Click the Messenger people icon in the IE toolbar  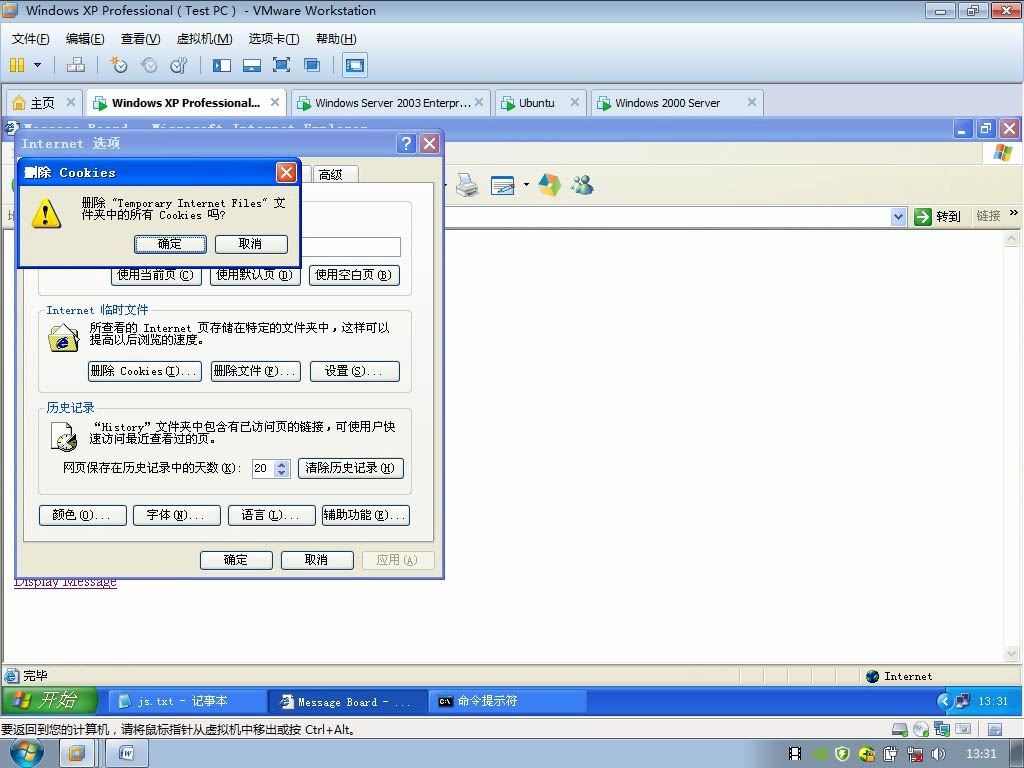click(x=582, y=185)
